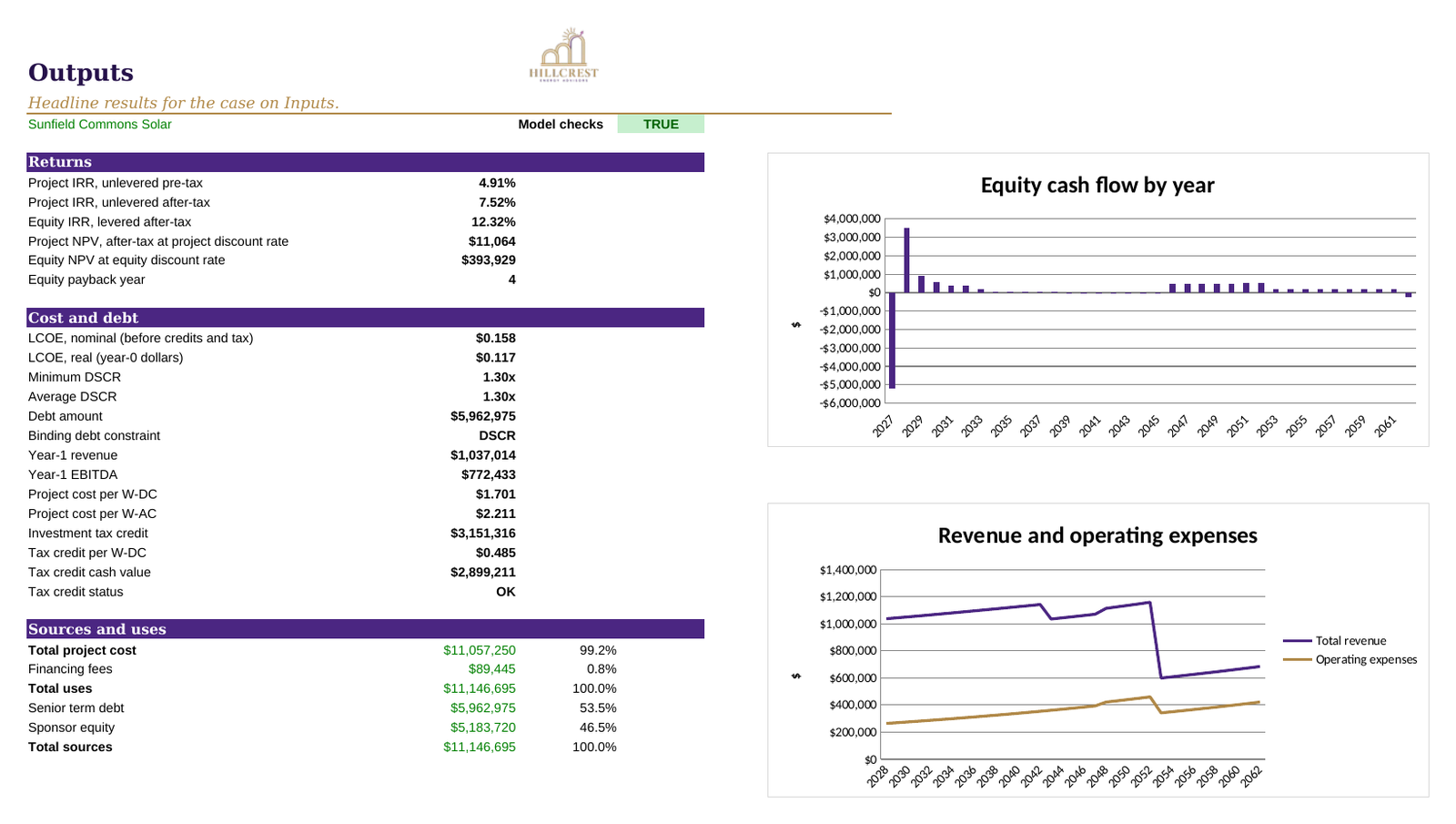Screen dimensions: 1456x824
Task: Click the 12.32% Equity IRR value
Action: click(493, 222)
